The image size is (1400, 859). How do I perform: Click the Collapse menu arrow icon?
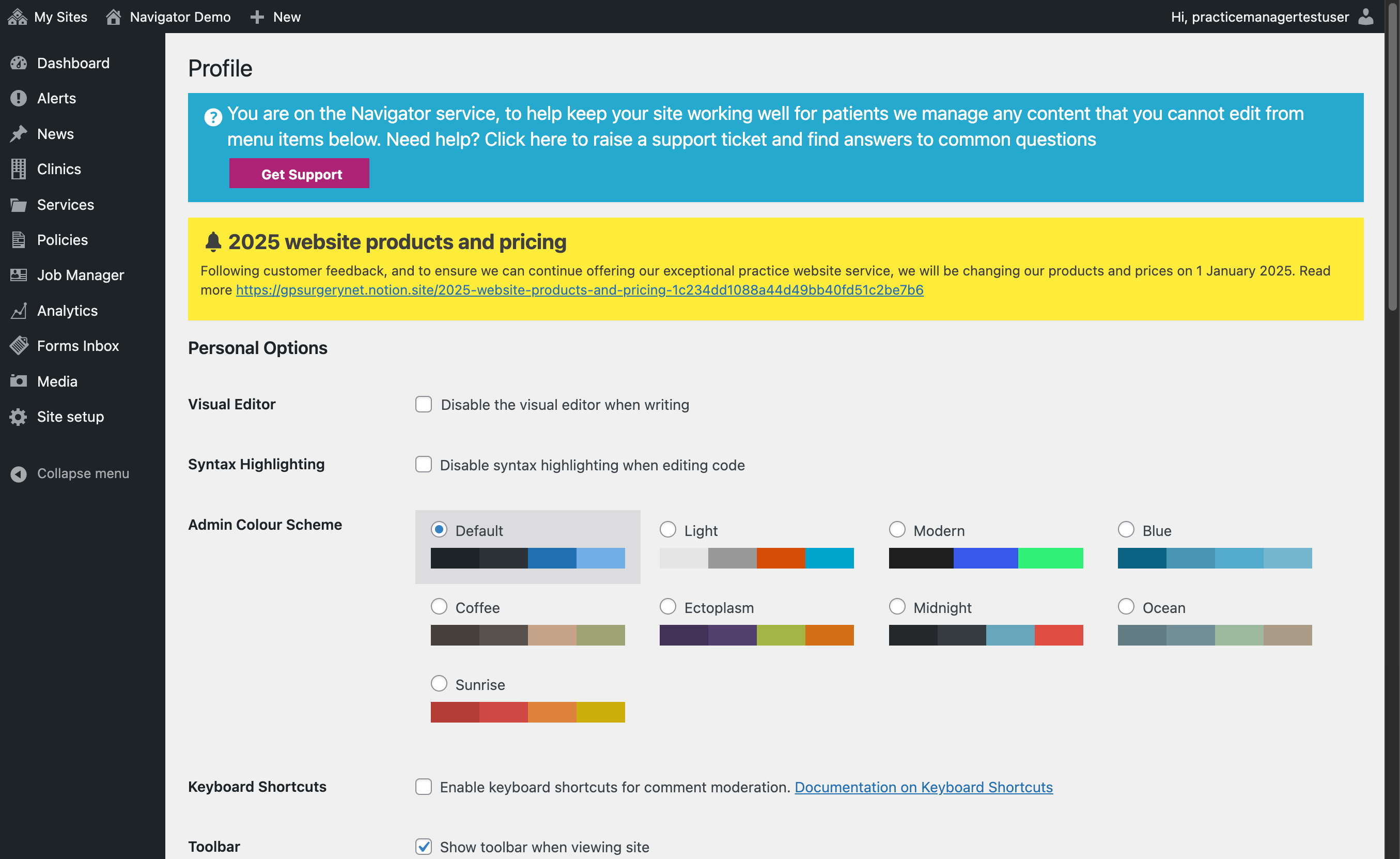[x=18, y=473]
